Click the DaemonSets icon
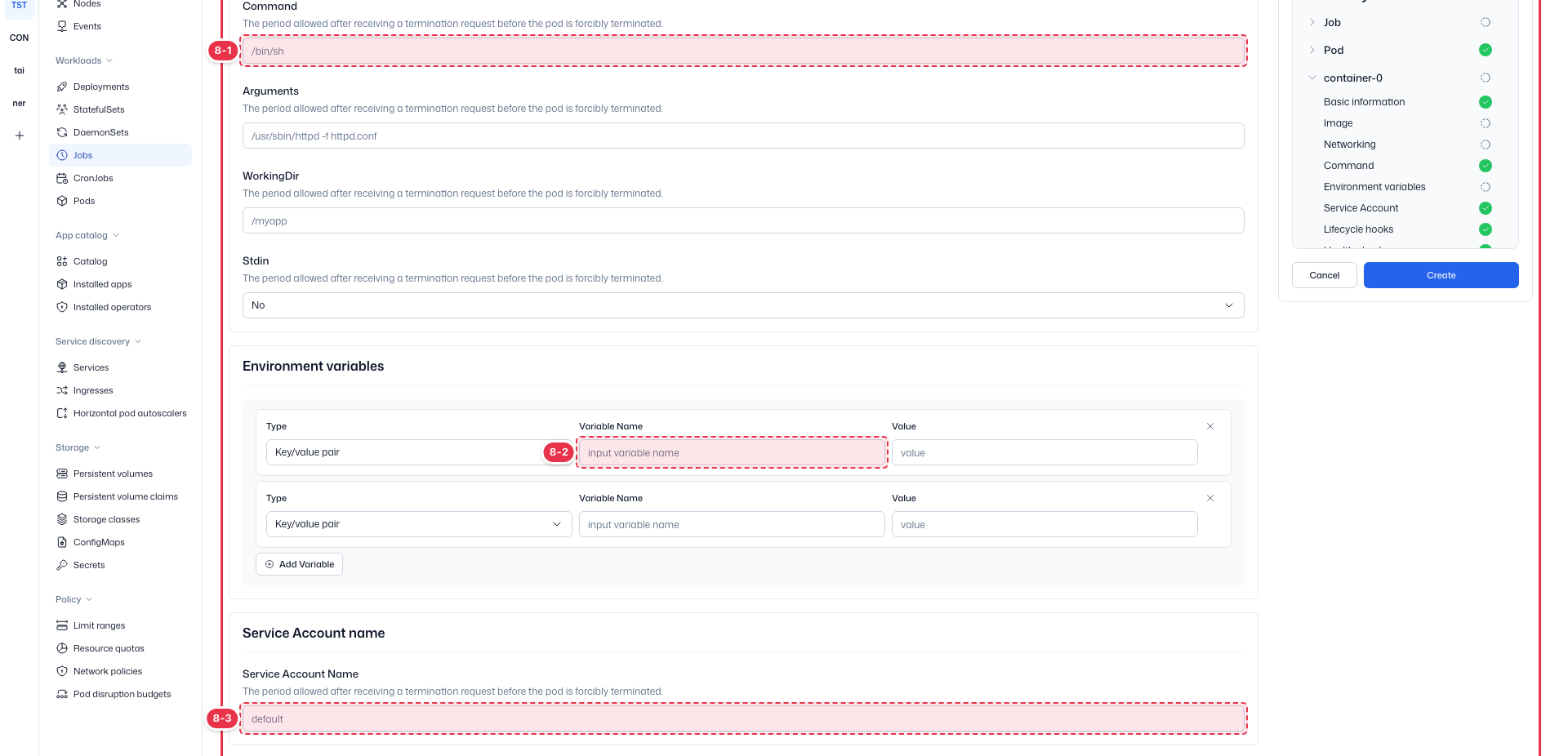The height and width of the screenshot is (756, 1568). point(62,132)
